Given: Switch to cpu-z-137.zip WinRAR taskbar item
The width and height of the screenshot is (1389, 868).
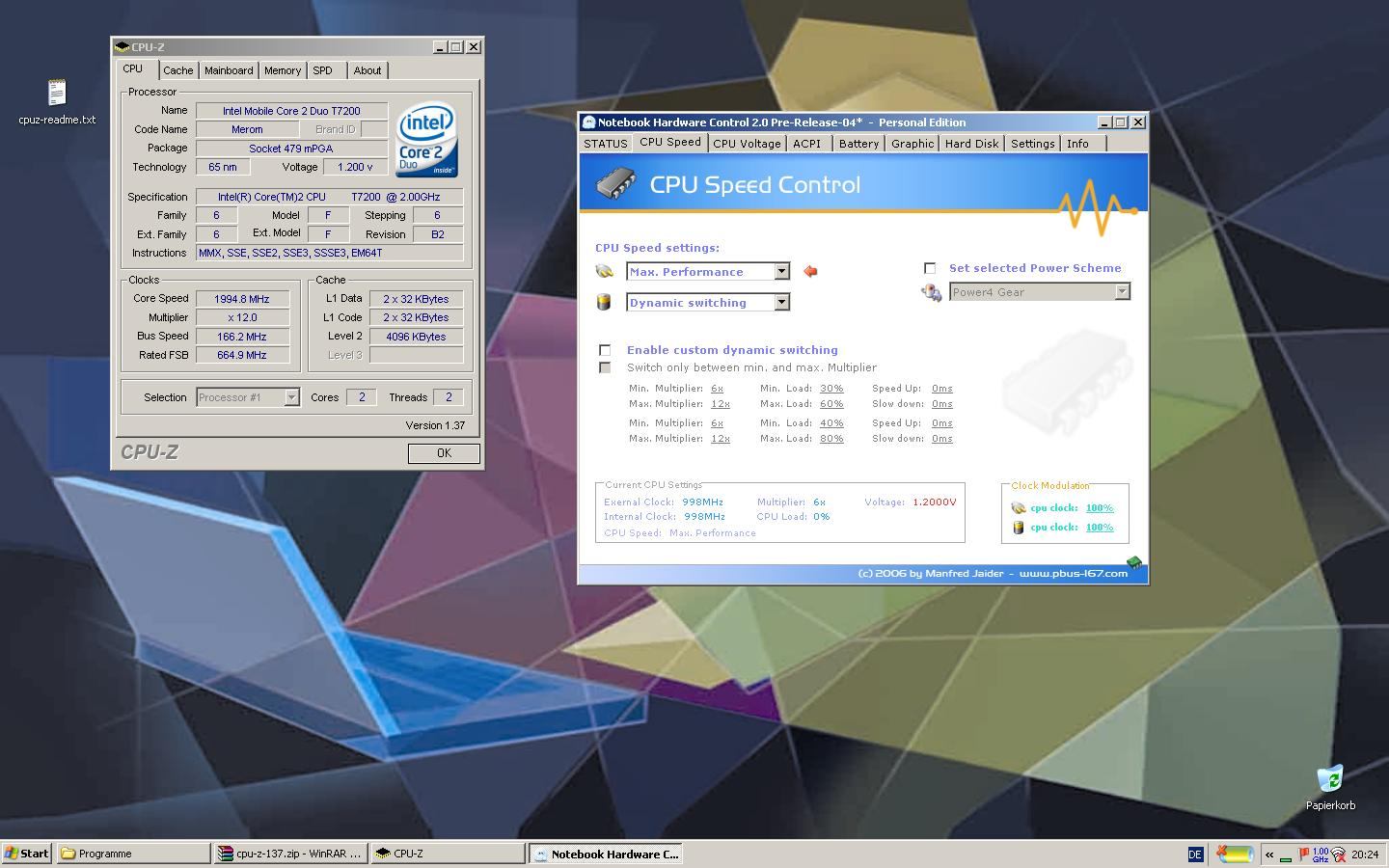Looking at the screenshot, I should [290, 854].
